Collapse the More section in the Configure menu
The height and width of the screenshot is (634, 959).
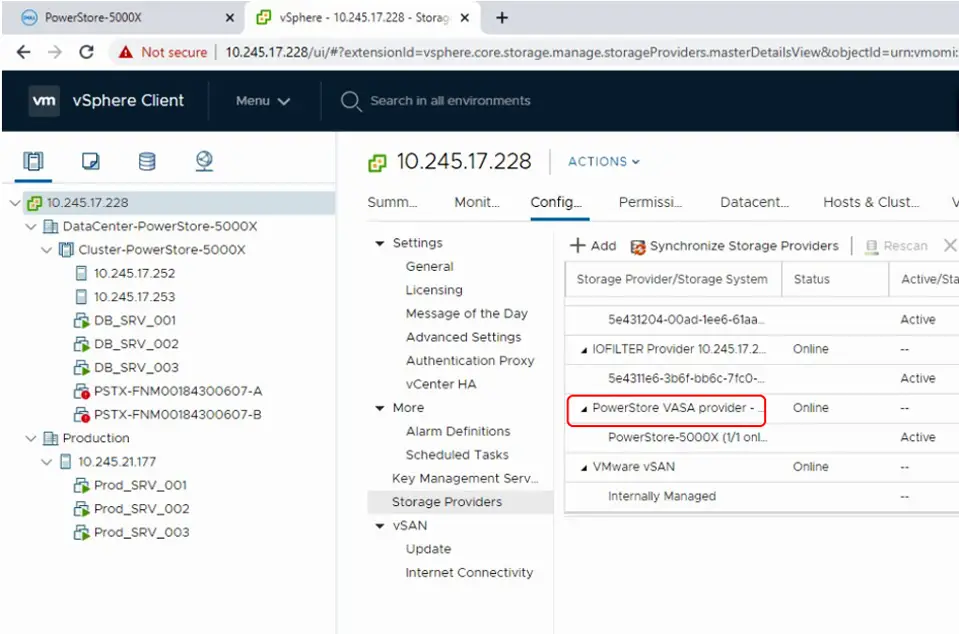click(x=380, y=408)
